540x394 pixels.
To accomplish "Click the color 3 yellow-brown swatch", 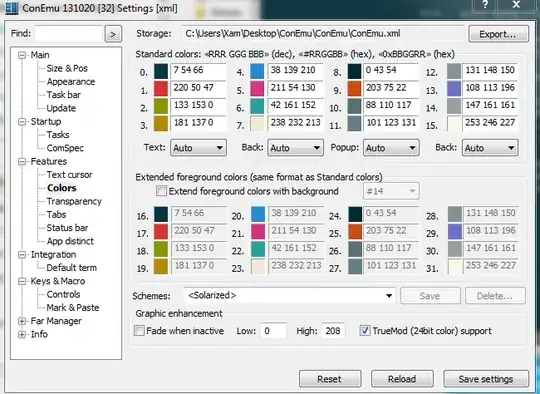I will pos(161,124).
